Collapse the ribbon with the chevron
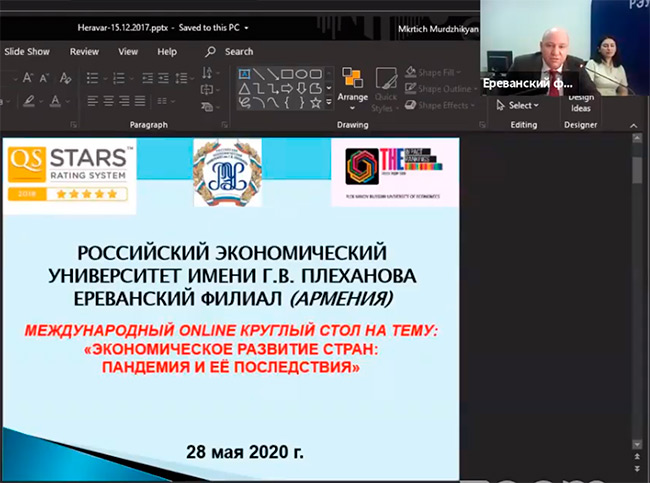The width and height of the screenshot is (650, 483). click(x=633, y=125)
